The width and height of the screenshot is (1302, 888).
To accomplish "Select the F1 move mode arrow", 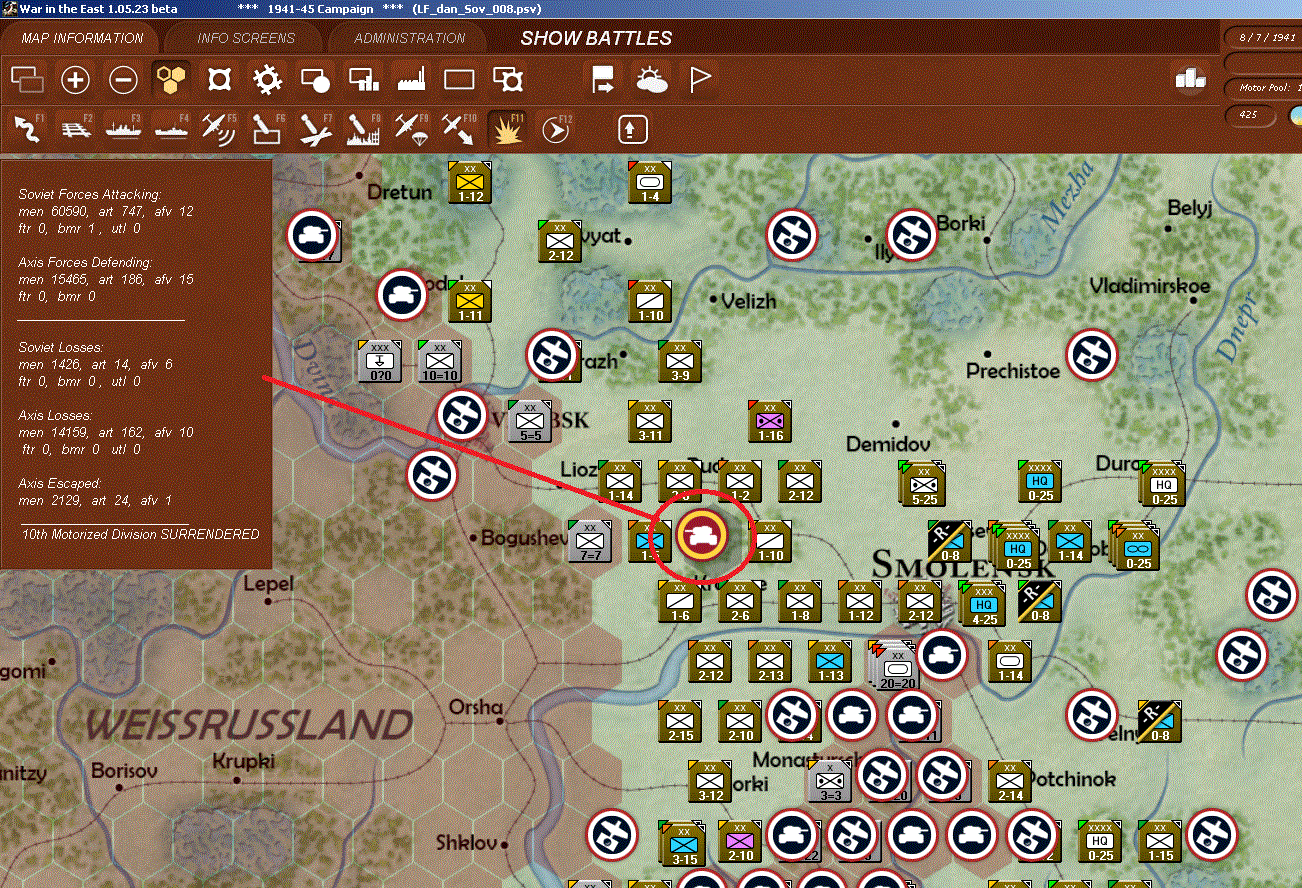I will tap(28, 129).
